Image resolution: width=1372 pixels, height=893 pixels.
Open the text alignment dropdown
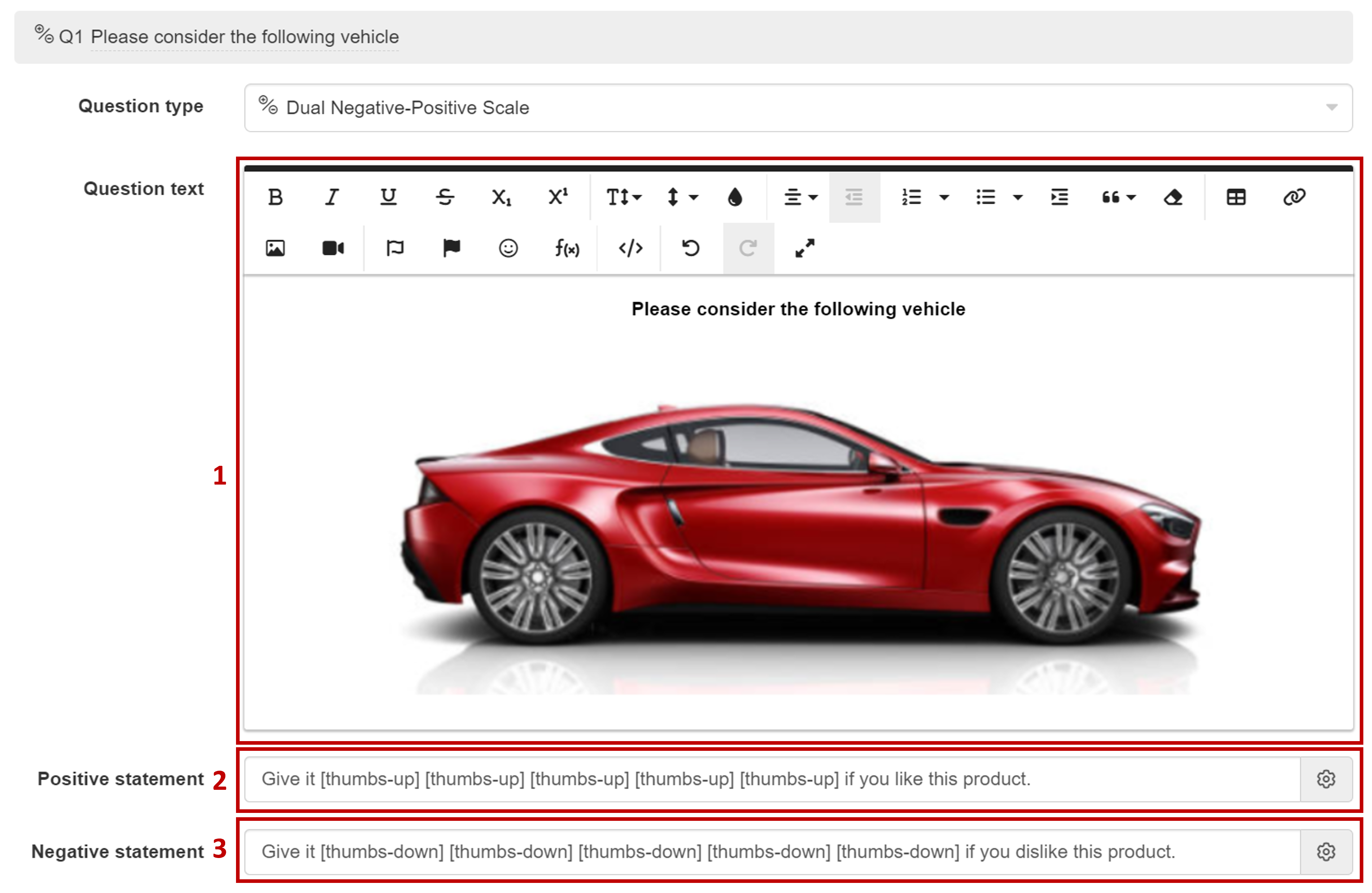coord(801,198)
